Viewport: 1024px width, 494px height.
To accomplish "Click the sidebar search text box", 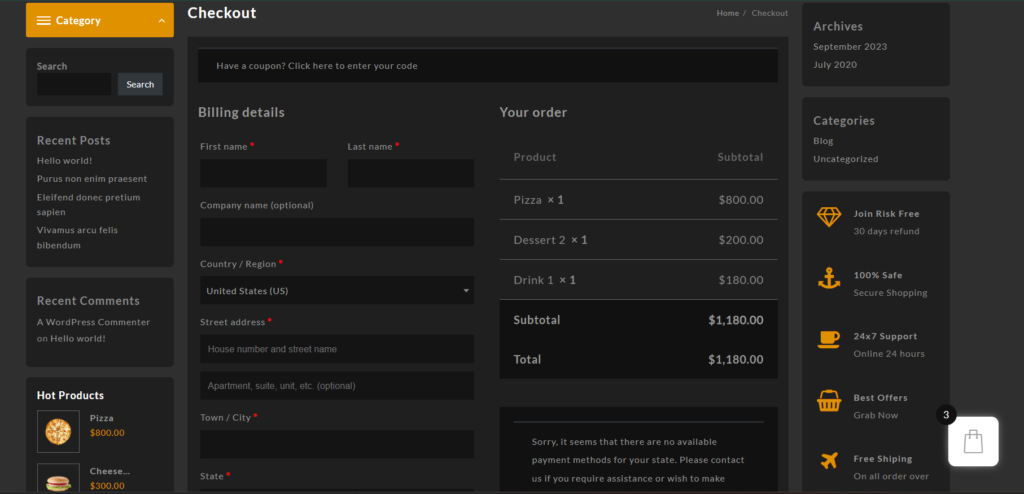I will click(74, 85).
